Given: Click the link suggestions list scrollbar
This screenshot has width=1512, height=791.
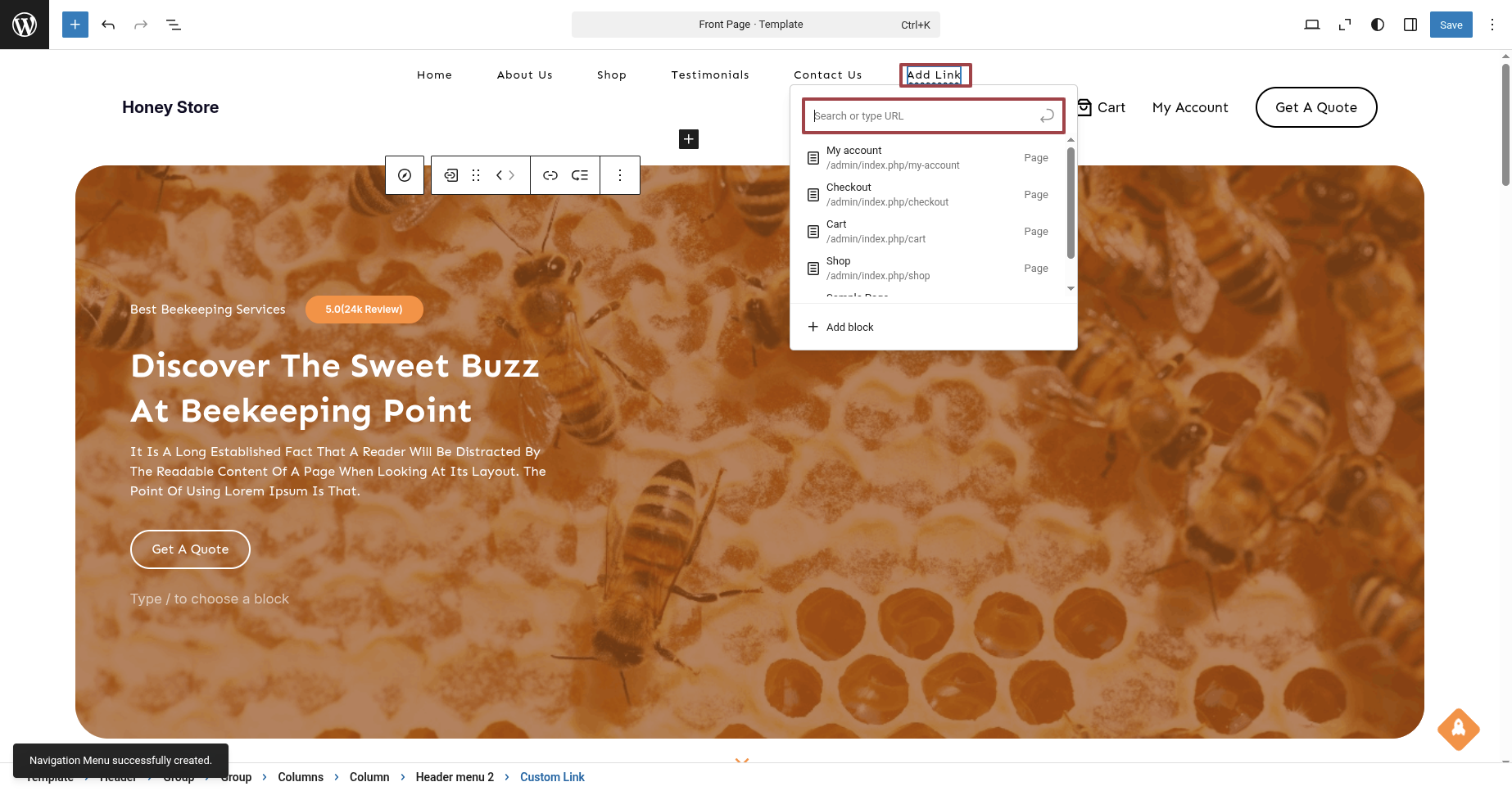Looking at the screenshot, I should coord(1071,203).
